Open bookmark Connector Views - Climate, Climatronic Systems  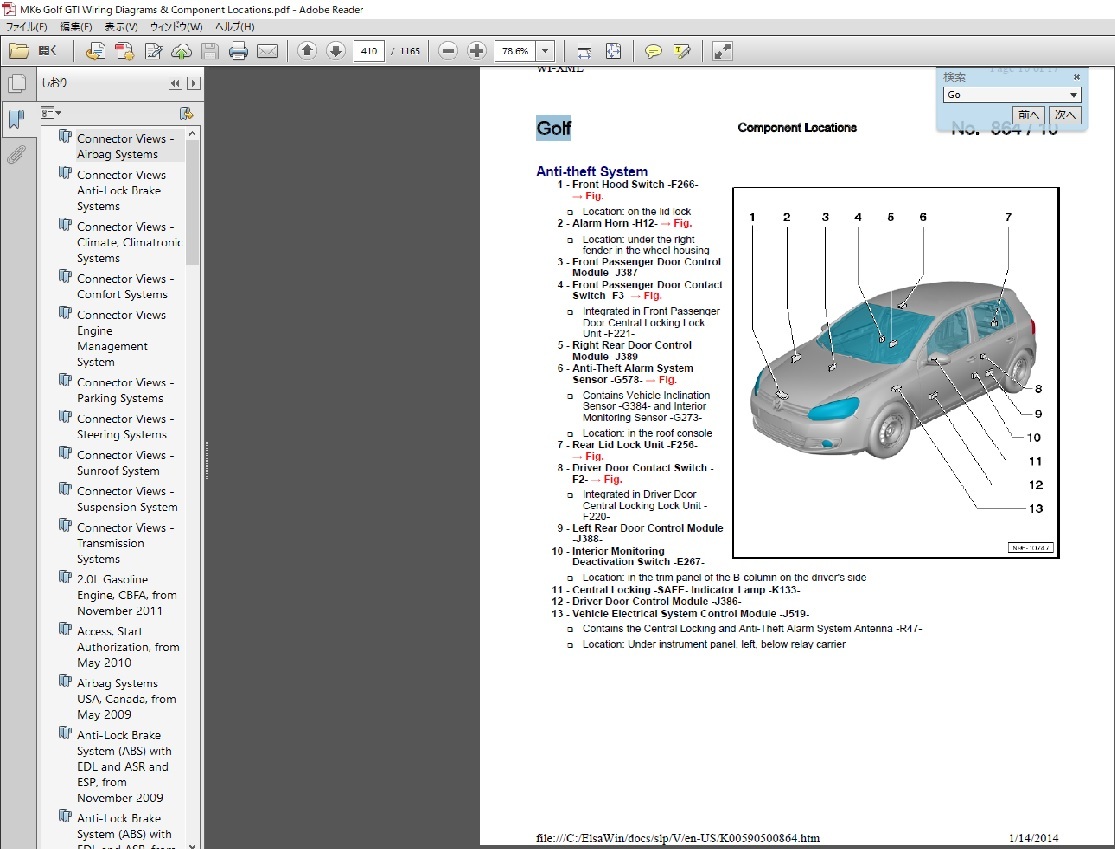point(129,242)
